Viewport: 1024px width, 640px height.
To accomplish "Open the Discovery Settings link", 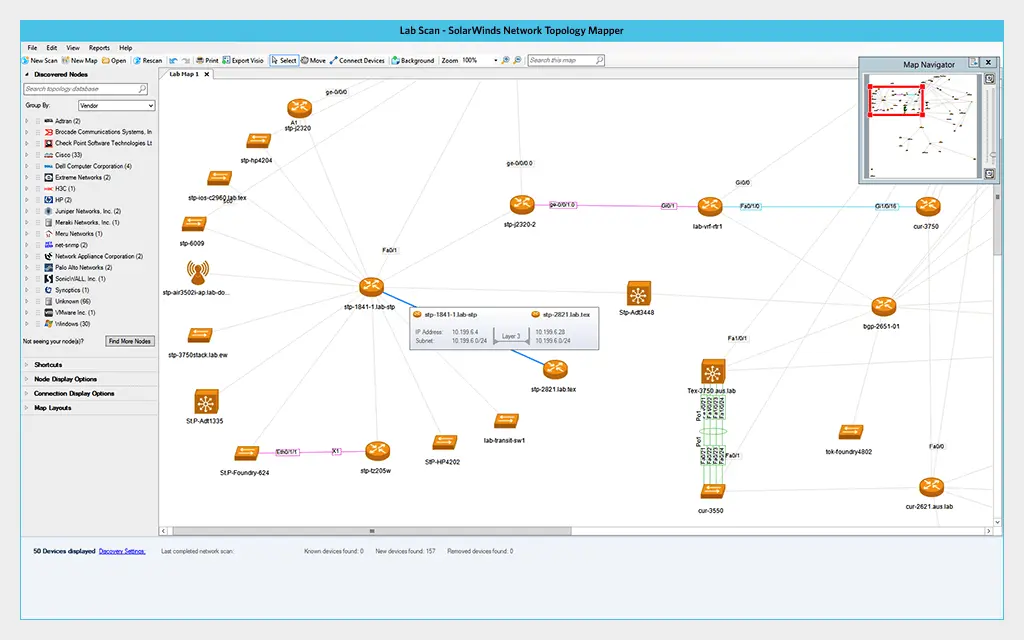I will 121,549.
